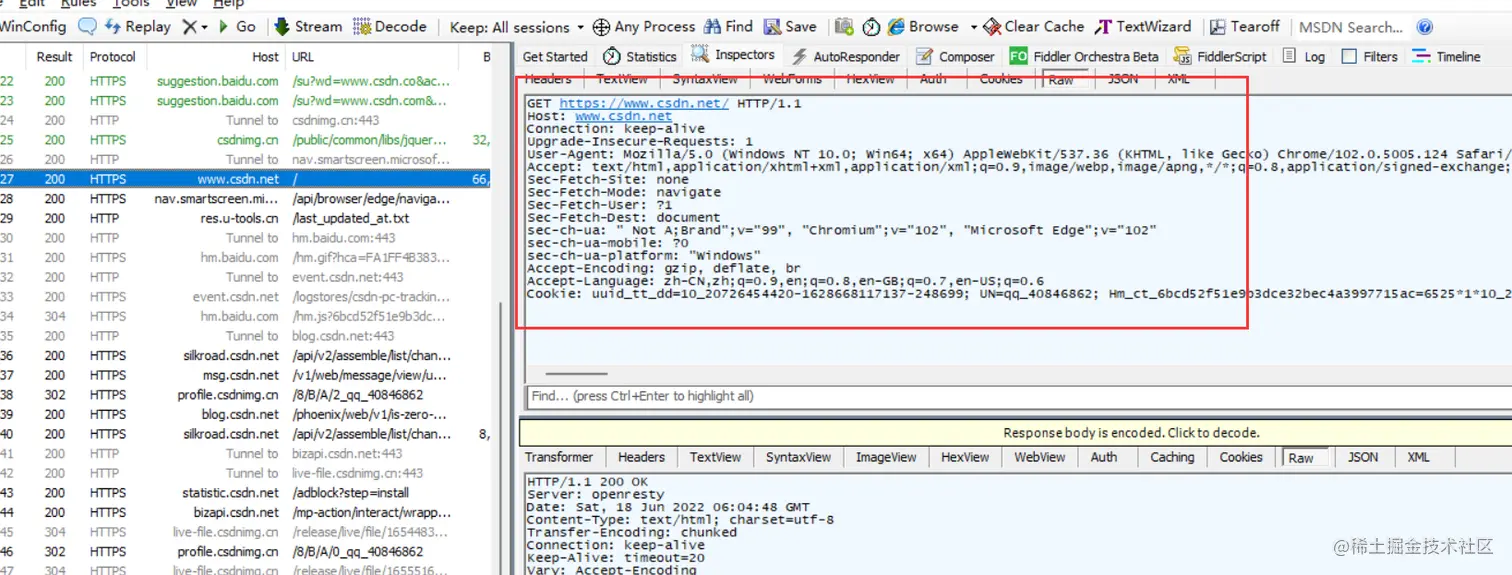The image size is (1512, 575).
Task: Select the selected www.csdn.net session row
Action: (245, 179)
